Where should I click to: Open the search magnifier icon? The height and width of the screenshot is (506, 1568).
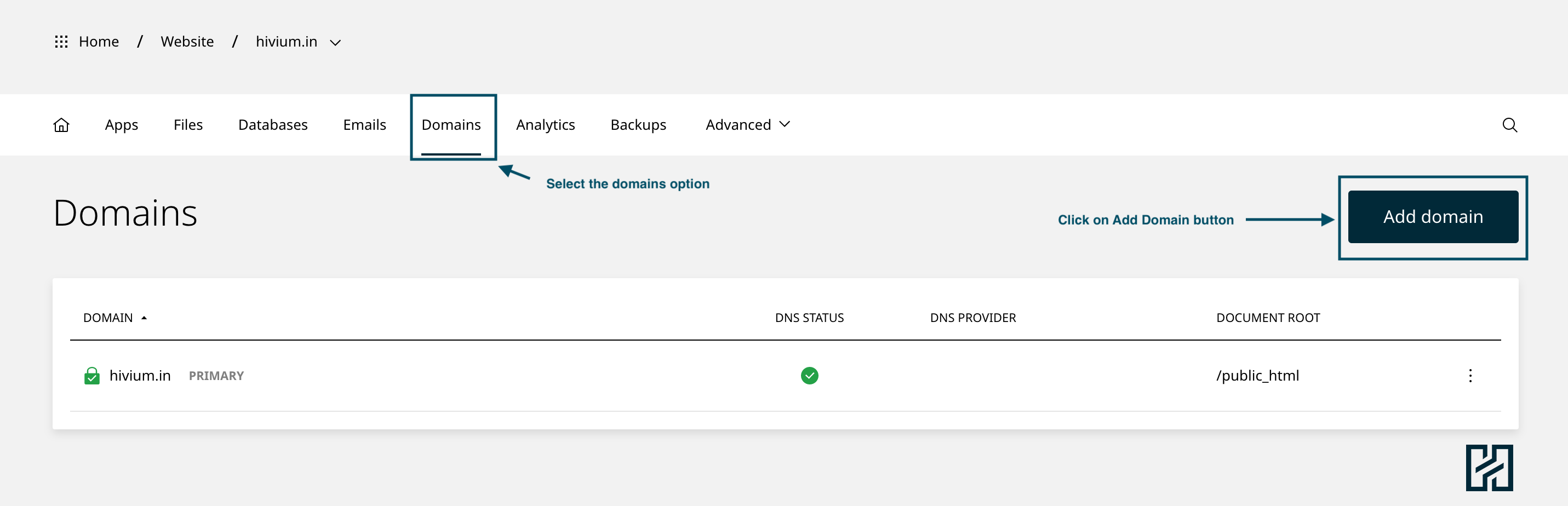click(1509, 125)
